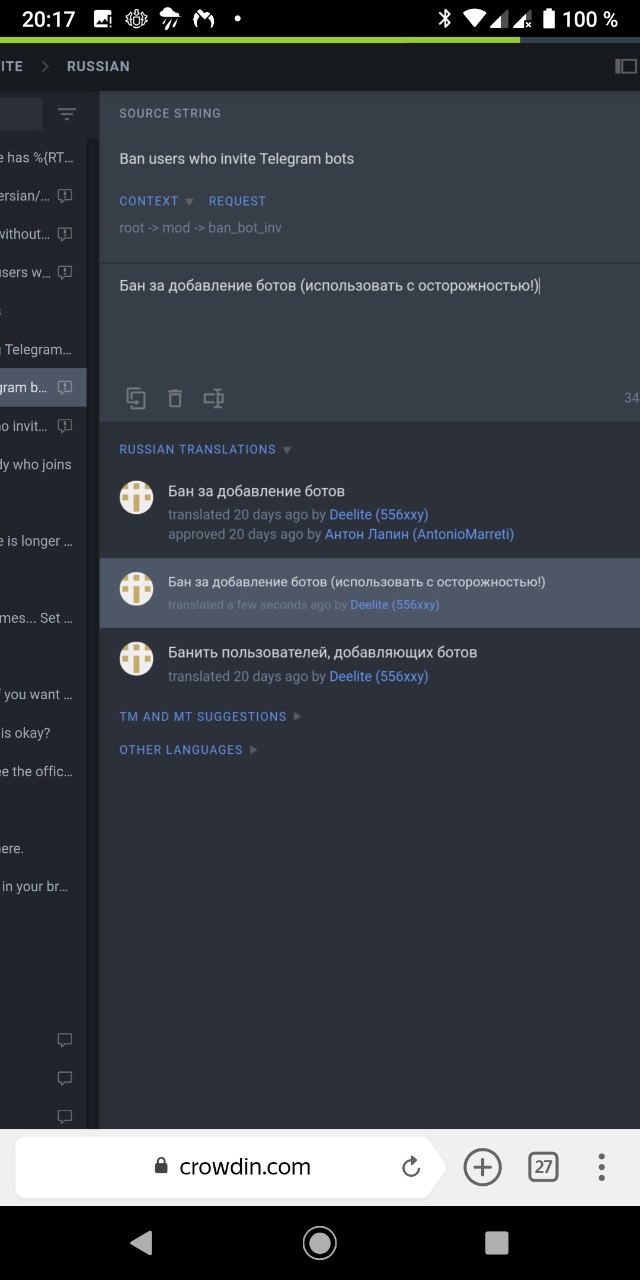Toggle the sidebar panel layout icon
The image size is (640, 1280).
(x=626, y=66)
